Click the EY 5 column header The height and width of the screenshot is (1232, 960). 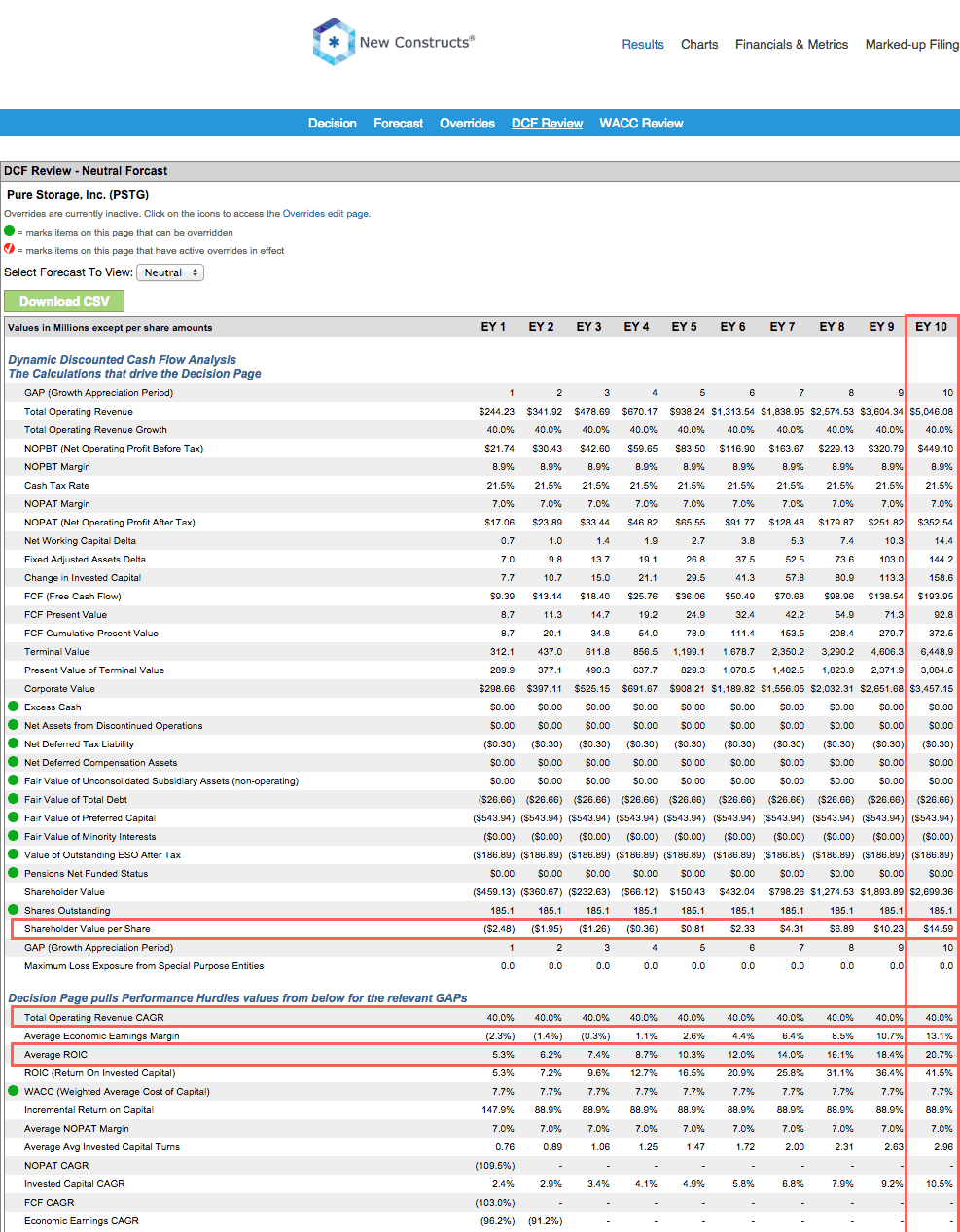coord(685,326)
